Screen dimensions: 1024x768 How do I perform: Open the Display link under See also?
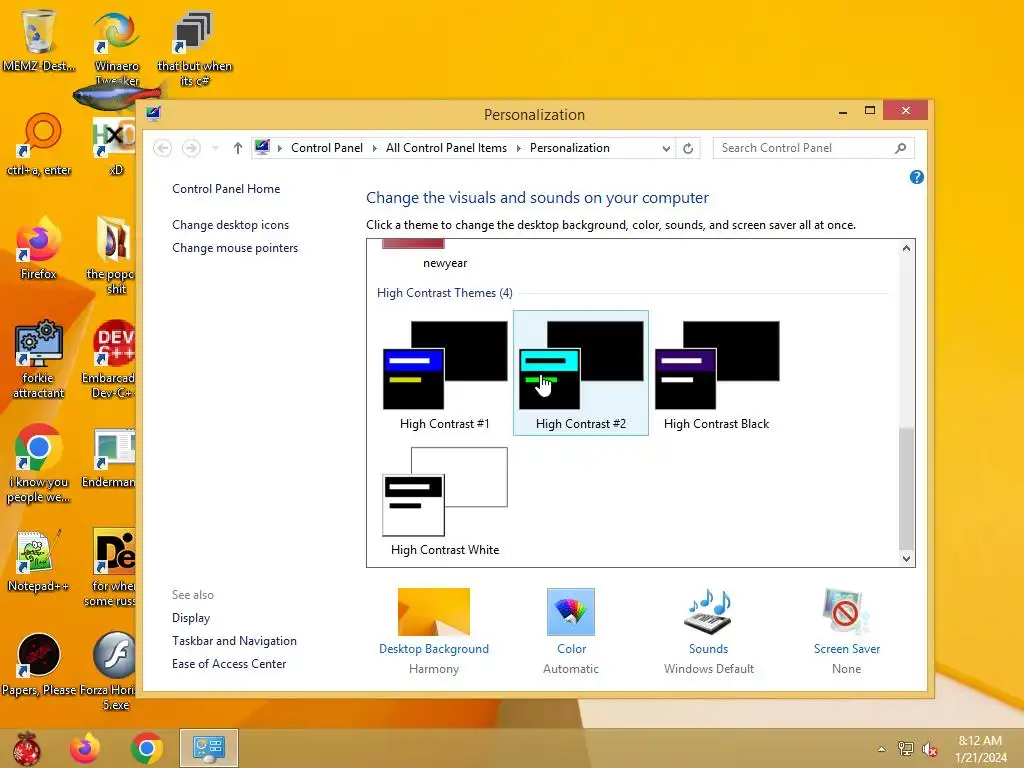(191, 618)
